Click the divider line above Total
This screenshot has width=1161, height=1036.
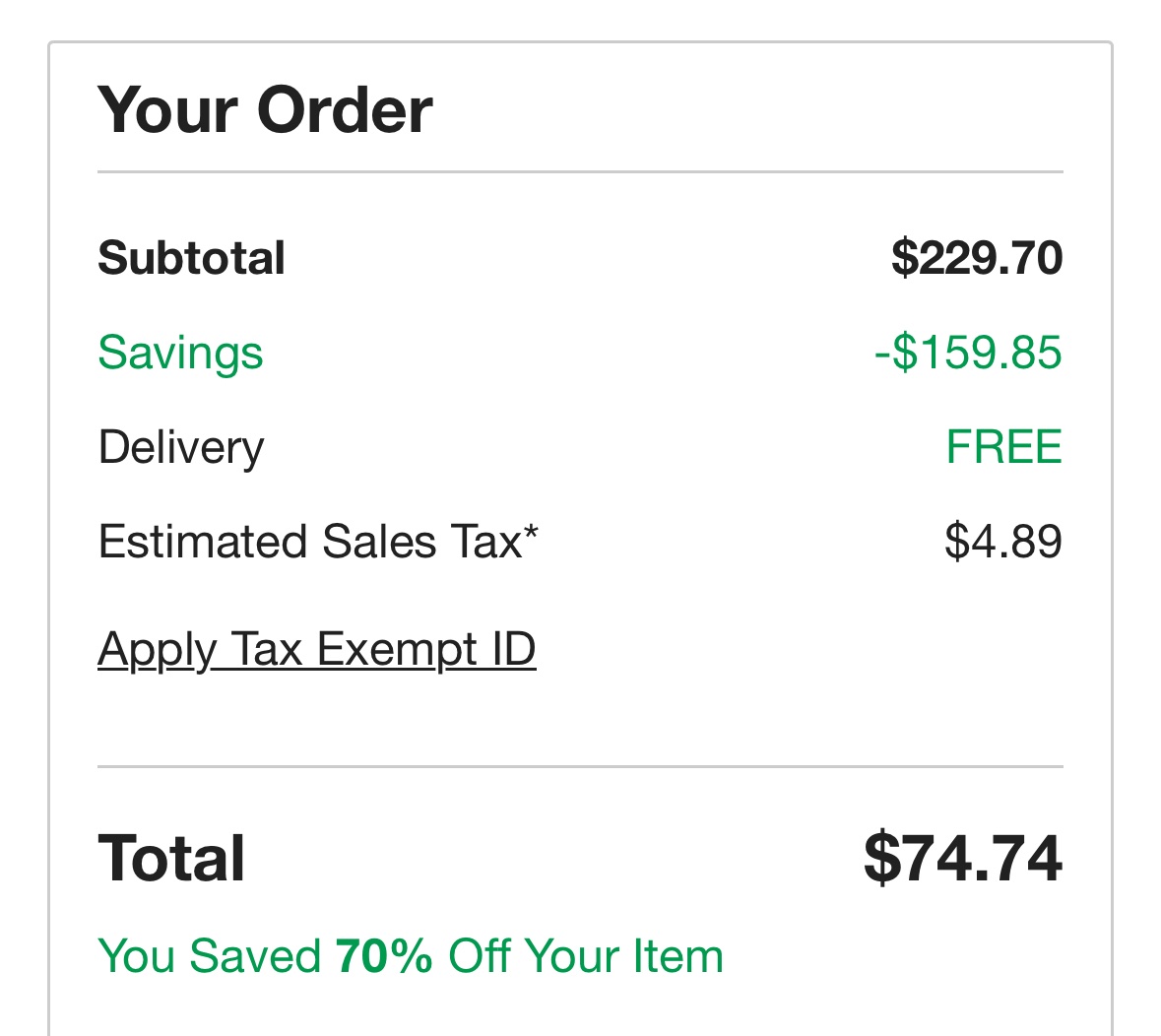coord(580,765)
